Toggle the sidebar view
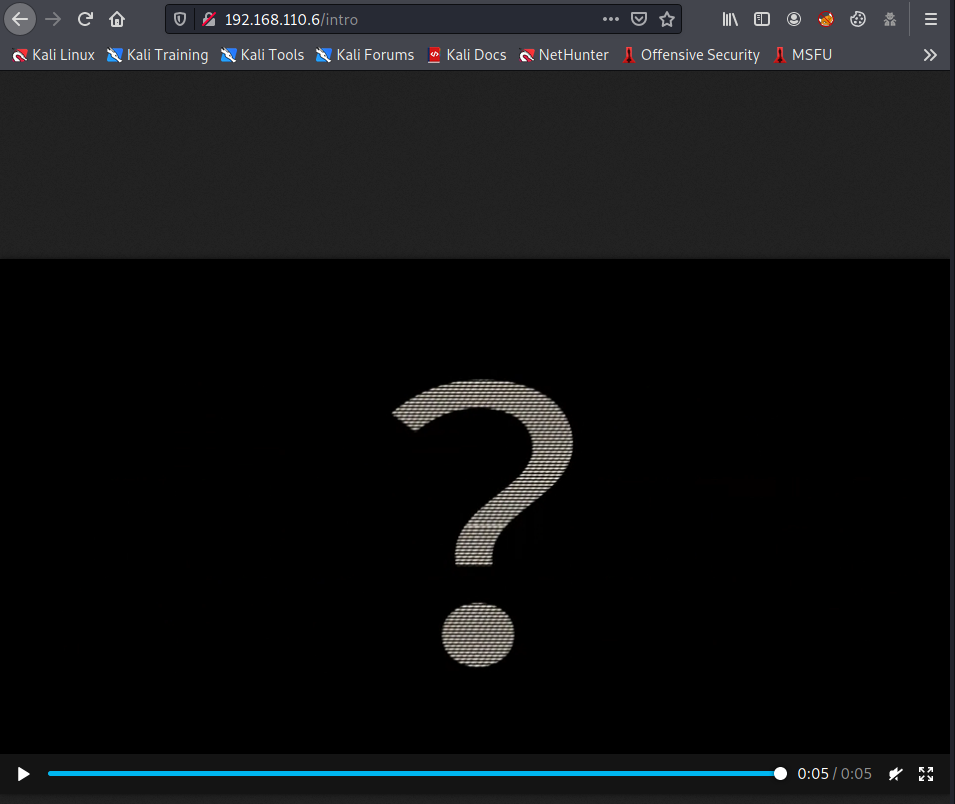 click(762, 19)
